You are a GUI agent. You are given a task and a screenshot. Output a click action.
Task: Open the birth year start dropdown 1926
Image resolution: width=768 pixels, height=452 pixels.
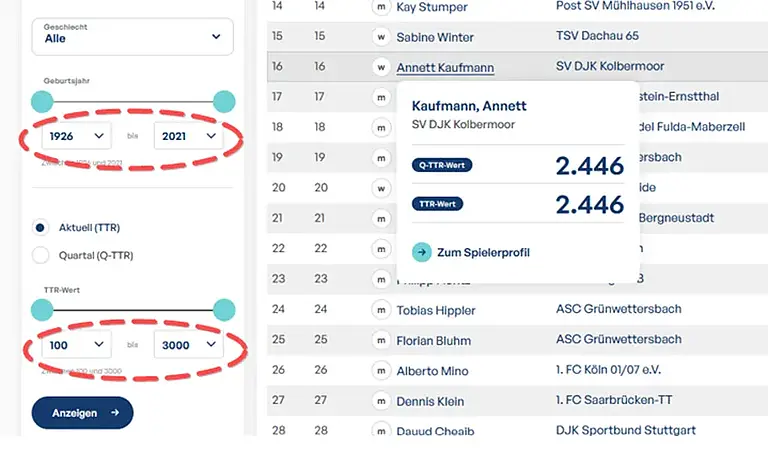[76, 136]
